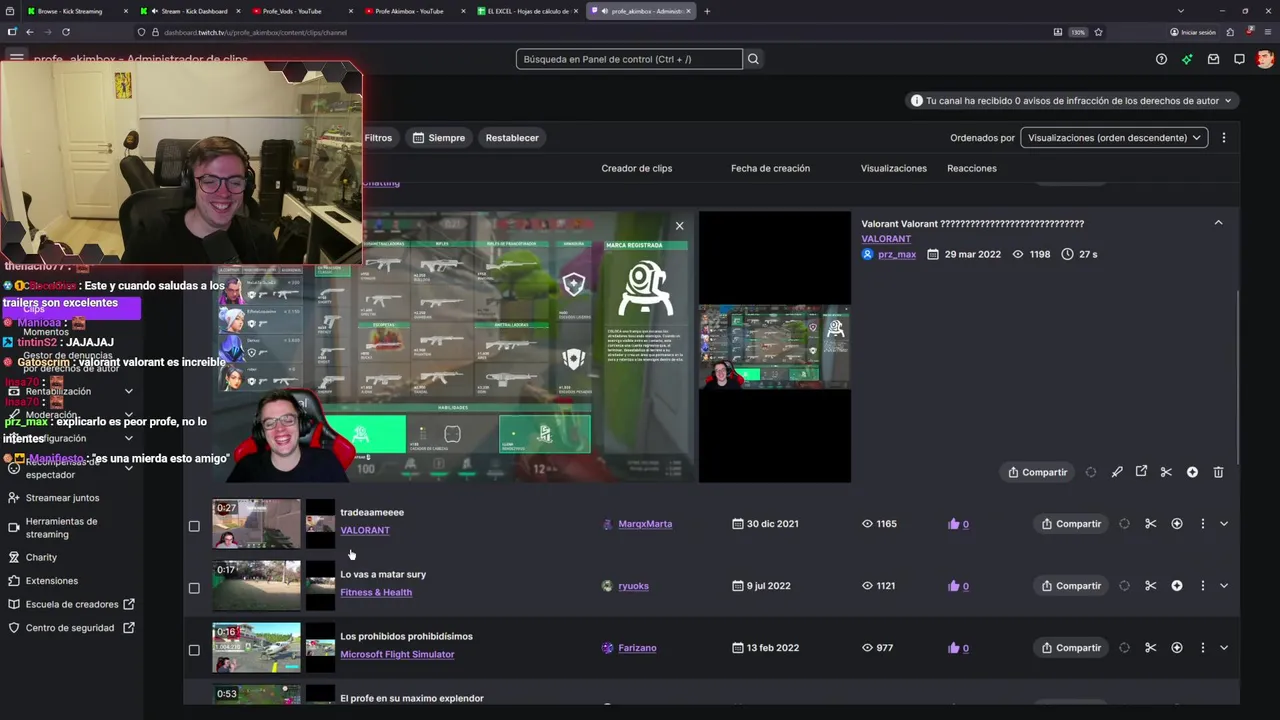Open the profile avatar menu
The image size is (1280, 720).
pos(1265,59)
